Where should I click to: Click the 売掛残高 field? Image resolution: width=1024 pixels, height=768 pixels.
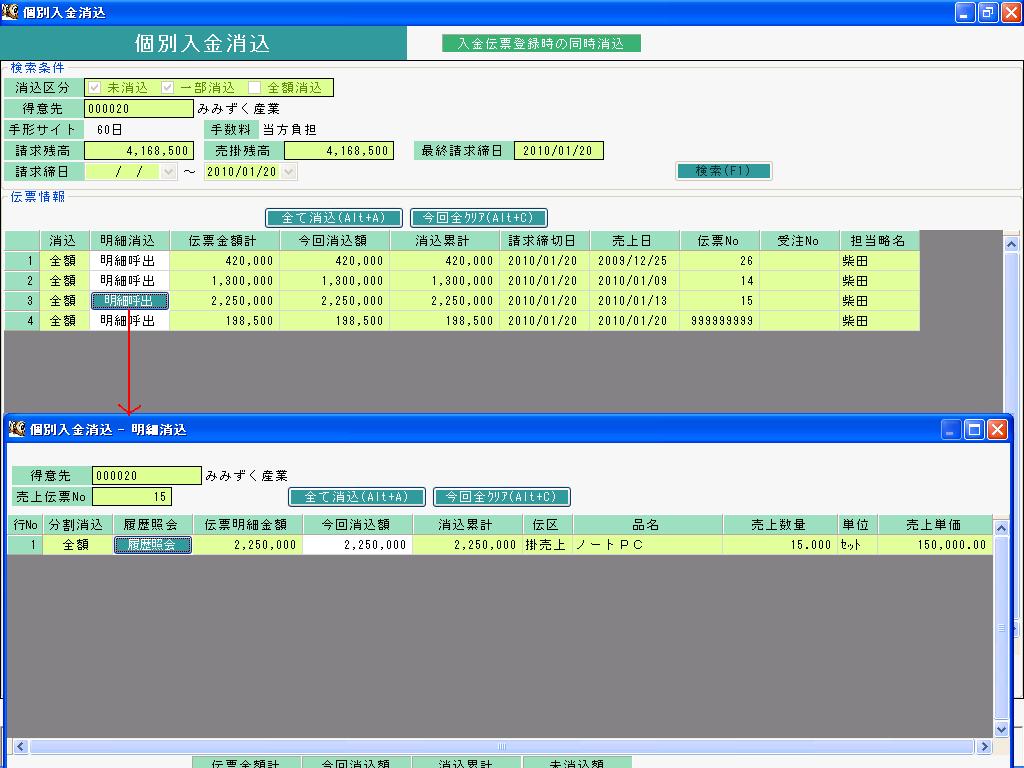[339, 151]
